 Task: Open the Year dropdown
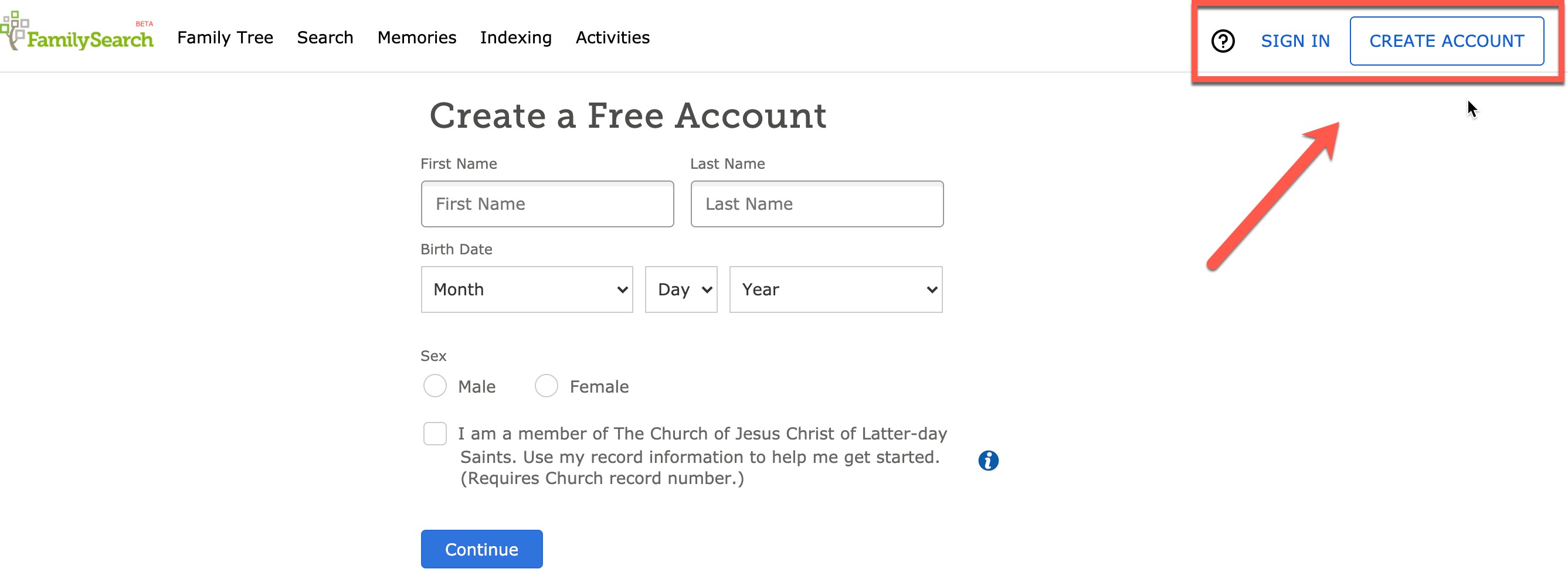834,289
